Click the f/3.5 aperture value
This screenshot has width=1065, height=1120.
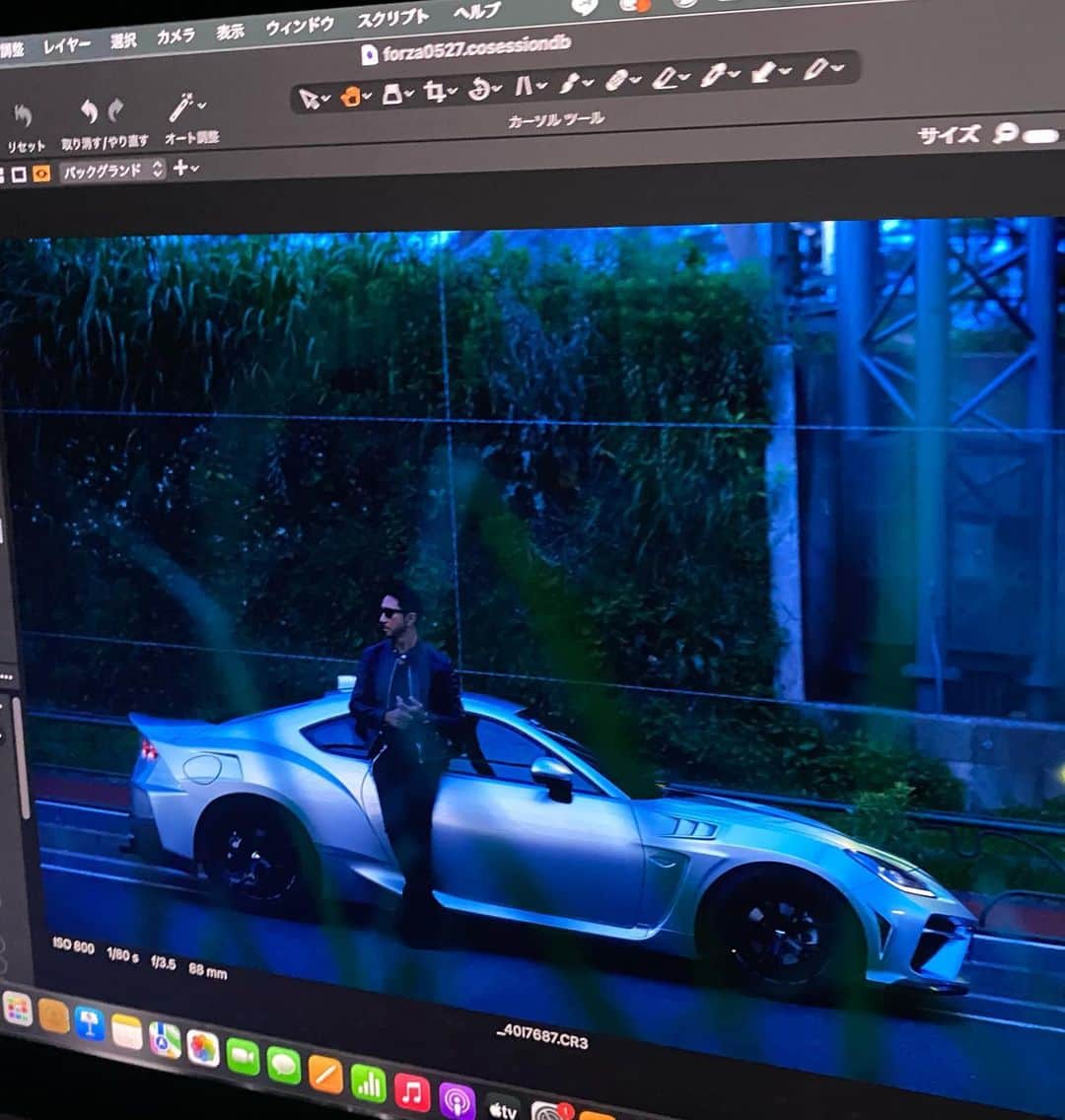164,962
